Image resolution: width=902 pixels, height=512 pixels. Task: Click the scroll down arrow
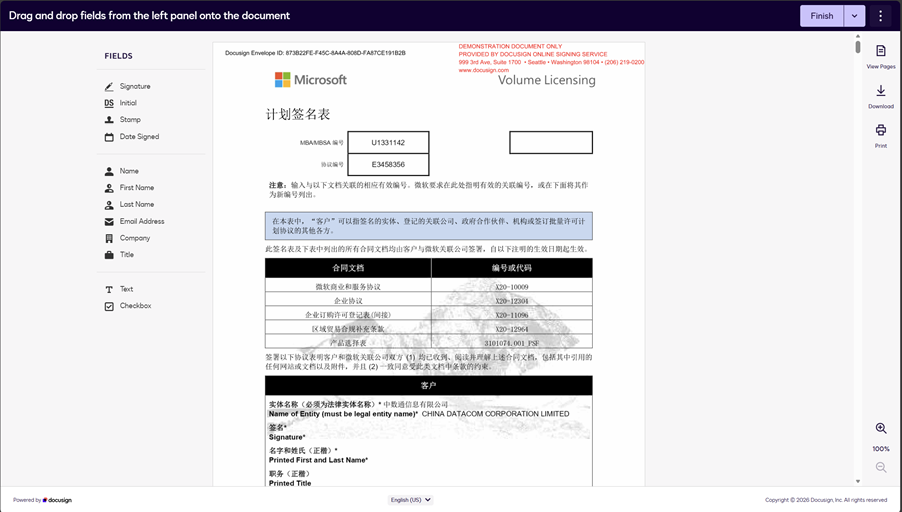click(857, 482)
